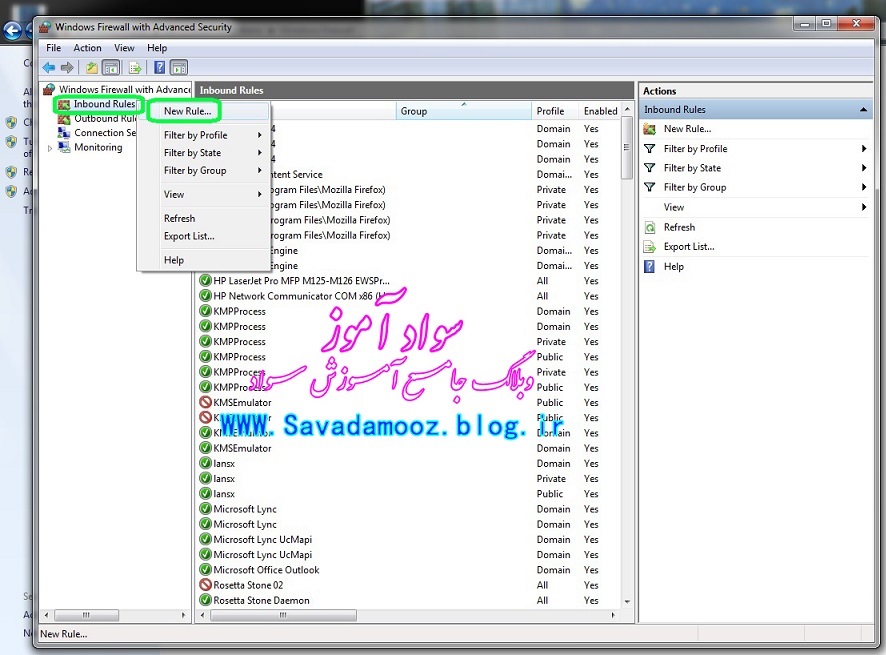
Task: Click Refresh link in Actions pane
Action: (x=679, y=227)
